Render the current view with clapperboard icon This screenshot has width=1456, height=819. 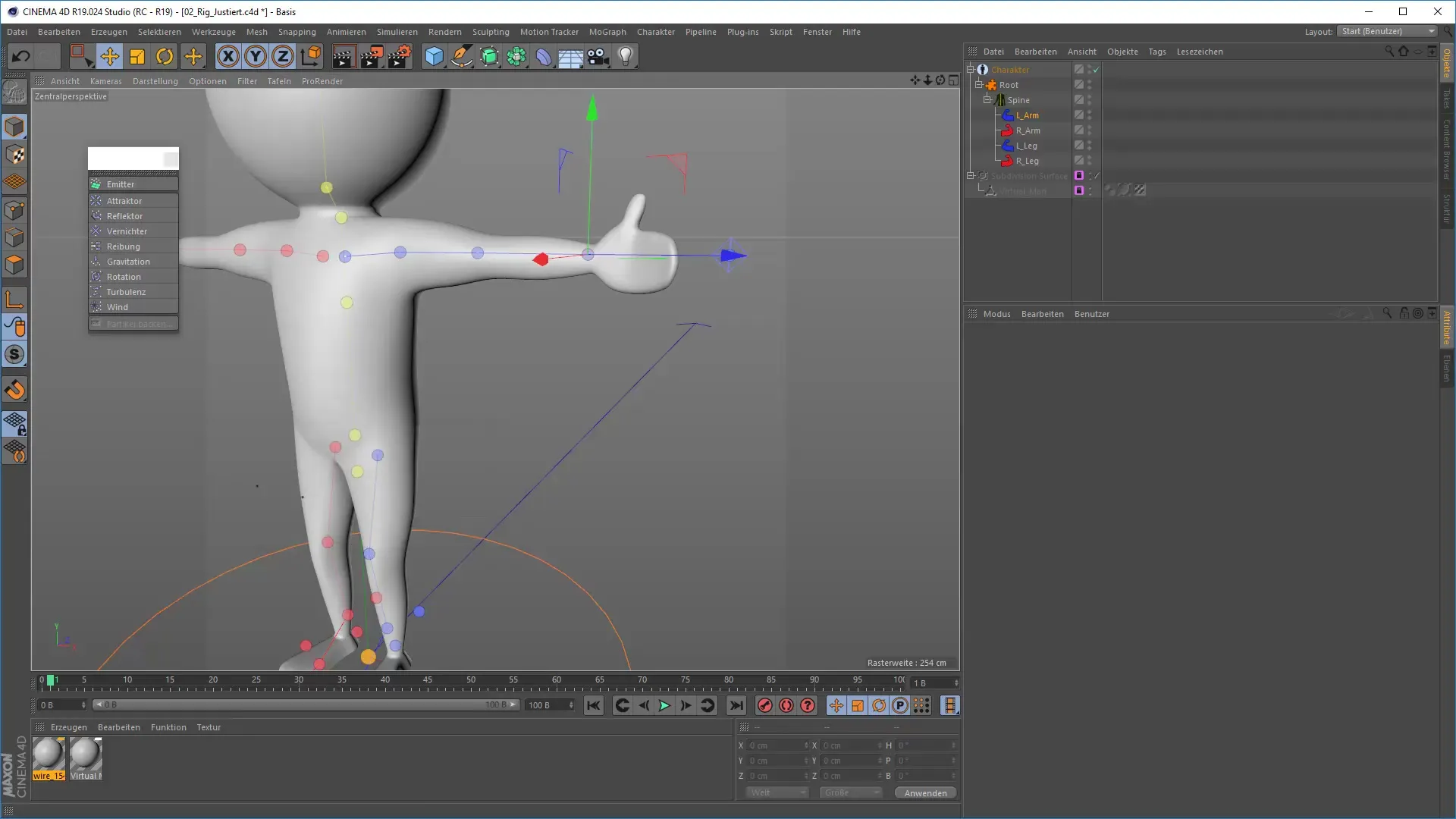coord(343,56)
